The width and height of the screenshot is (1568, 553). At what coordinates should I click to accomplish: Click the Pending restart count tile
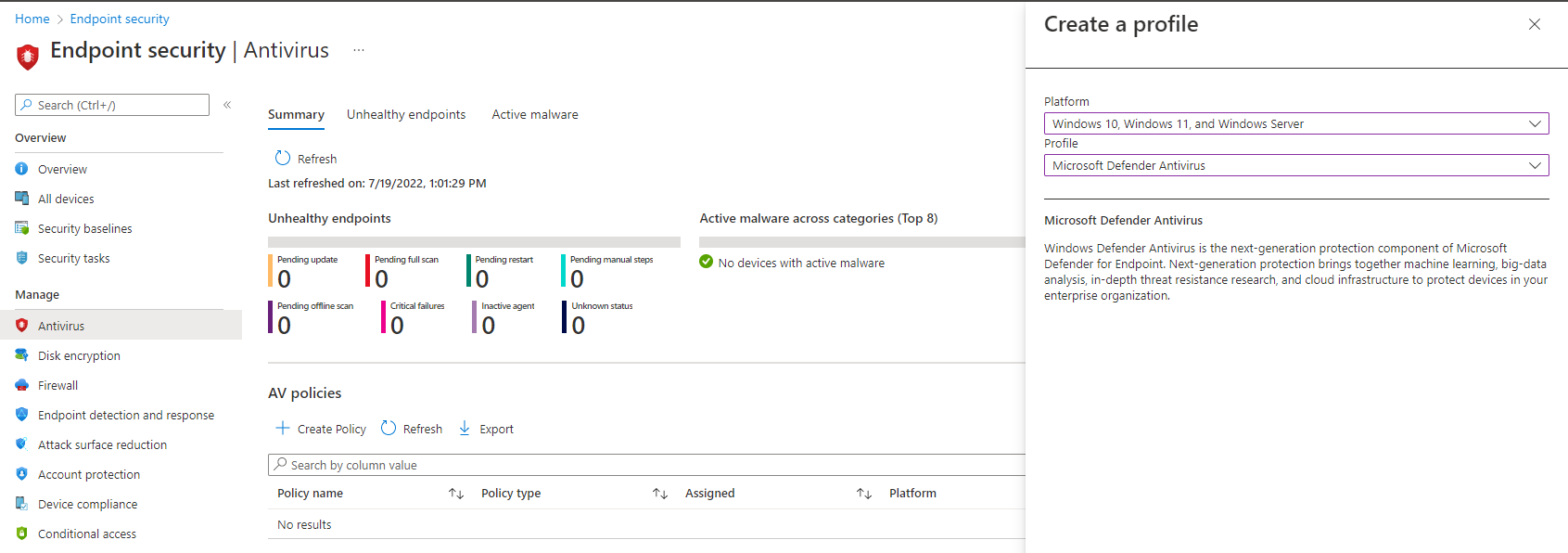[x=501, y=271]
